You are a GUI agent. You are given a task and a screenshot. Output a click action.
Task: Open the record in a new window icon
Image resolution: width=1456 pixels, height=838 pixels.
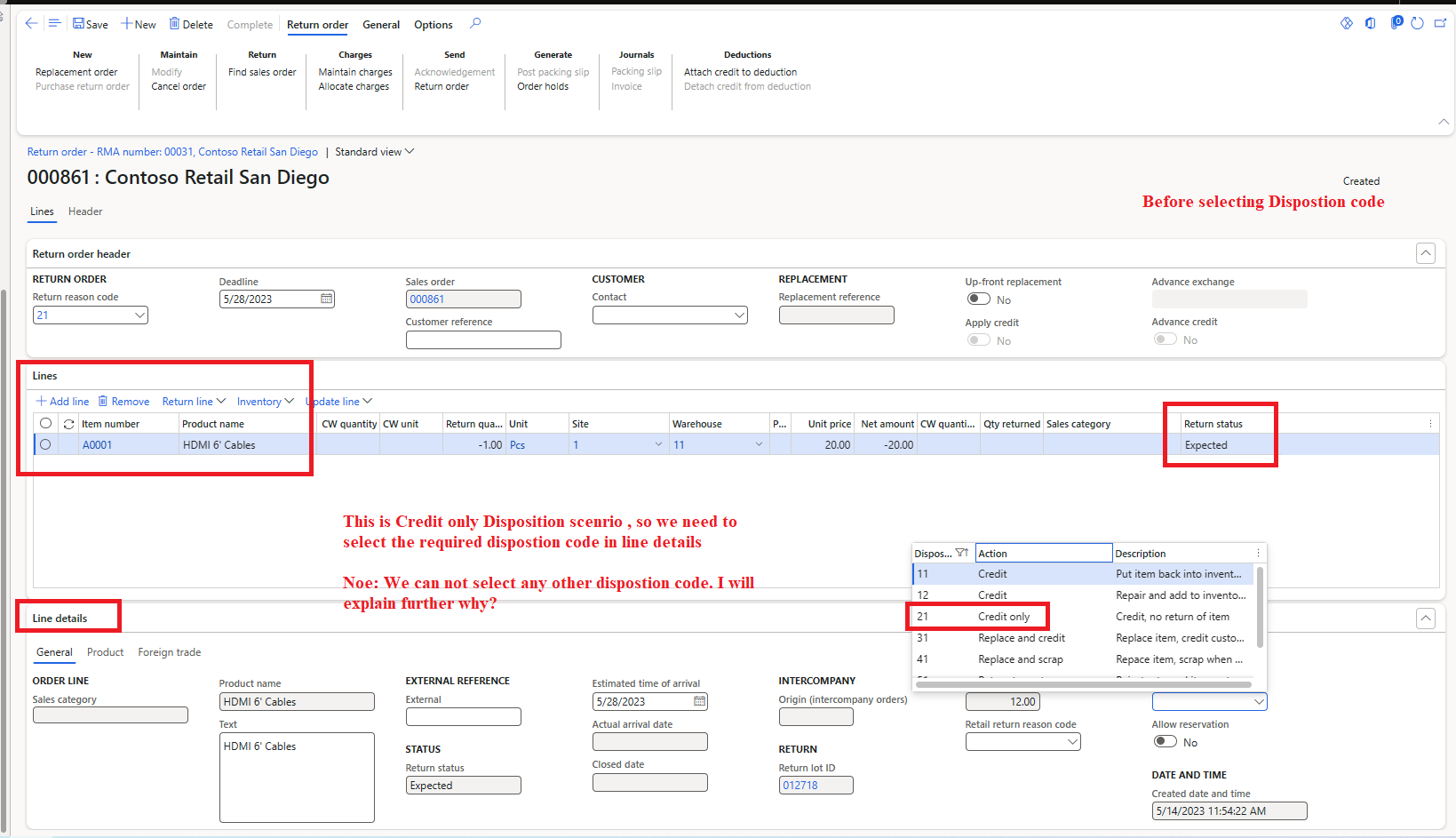[1440, 24]
